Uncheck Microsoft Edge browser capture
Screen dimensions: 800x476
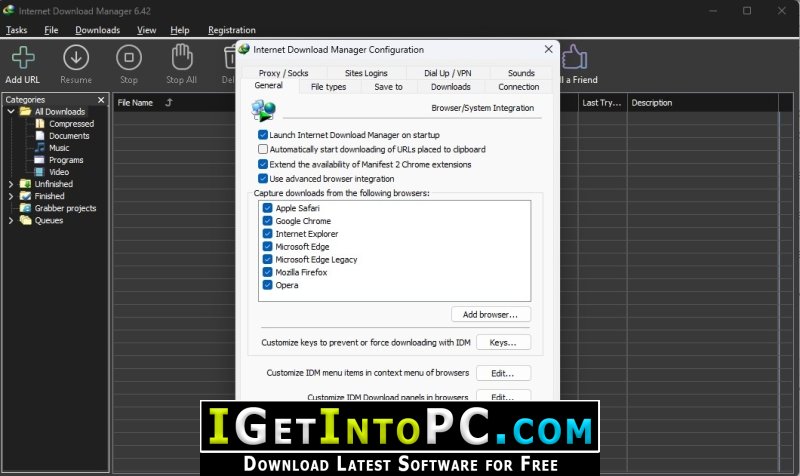pyautogui.click(x=267, y=246)
